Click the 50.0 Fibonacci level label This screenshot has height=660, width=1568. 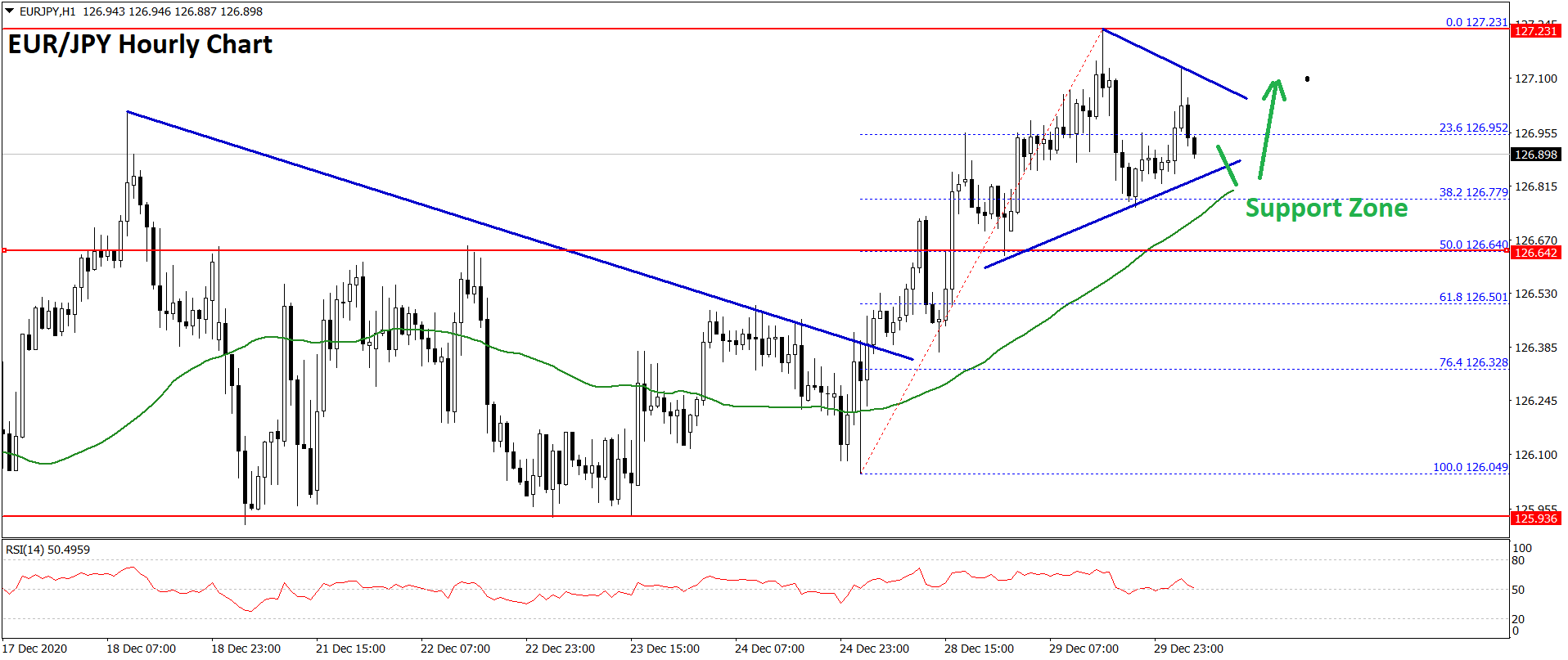(1472, 245)
